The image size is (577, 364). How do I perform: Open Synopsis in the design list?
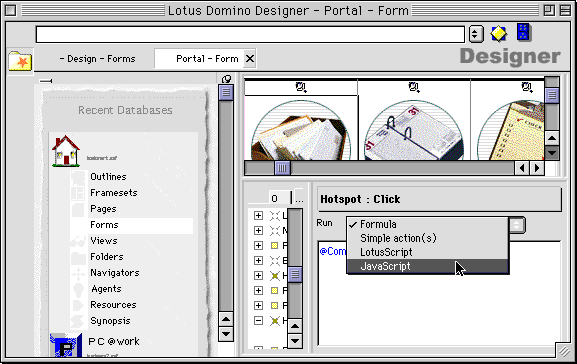(110, 321)
